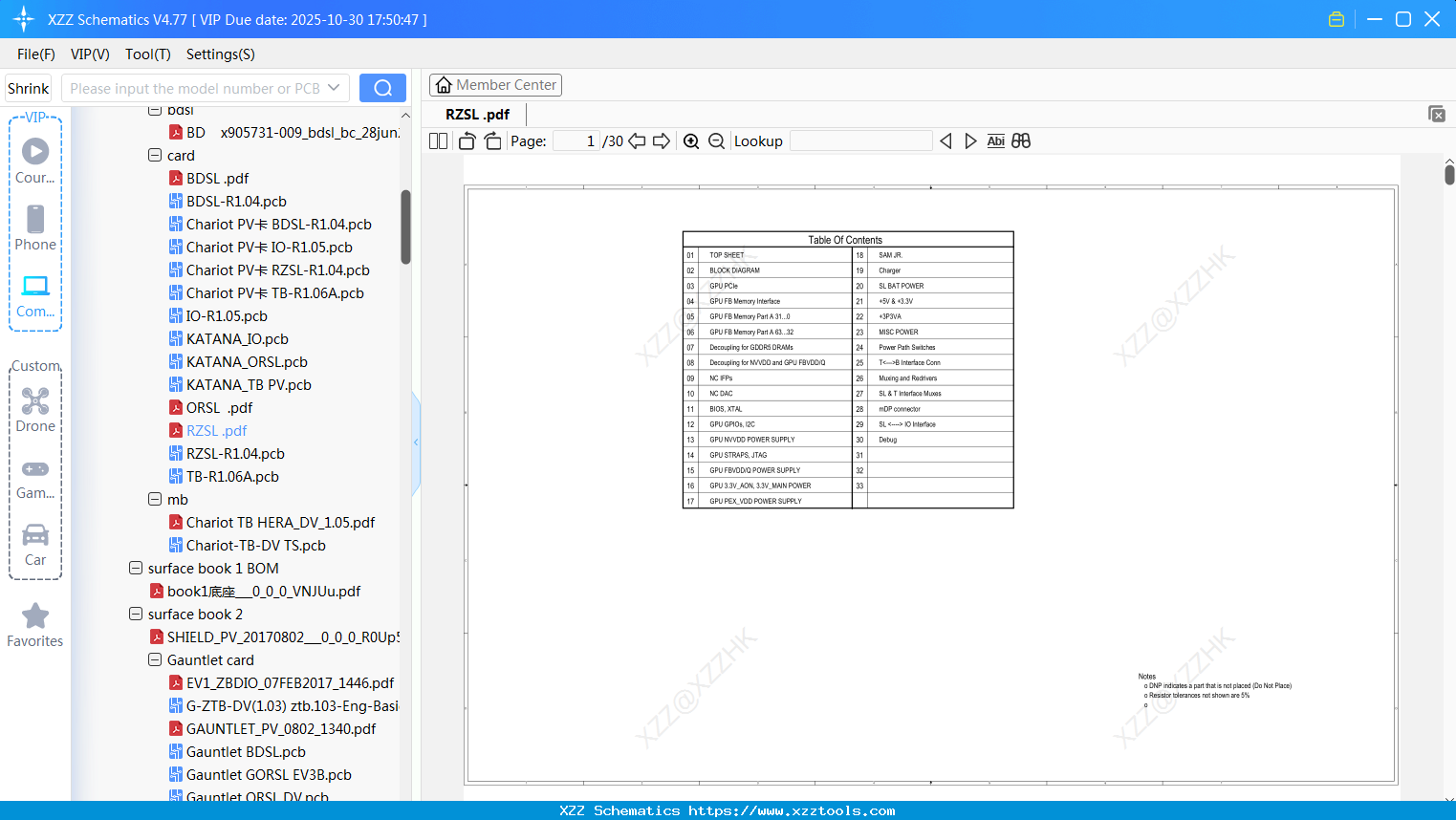Click the blue search button
This screenshot has height=820, width=1456.
[x=382, y=88]
